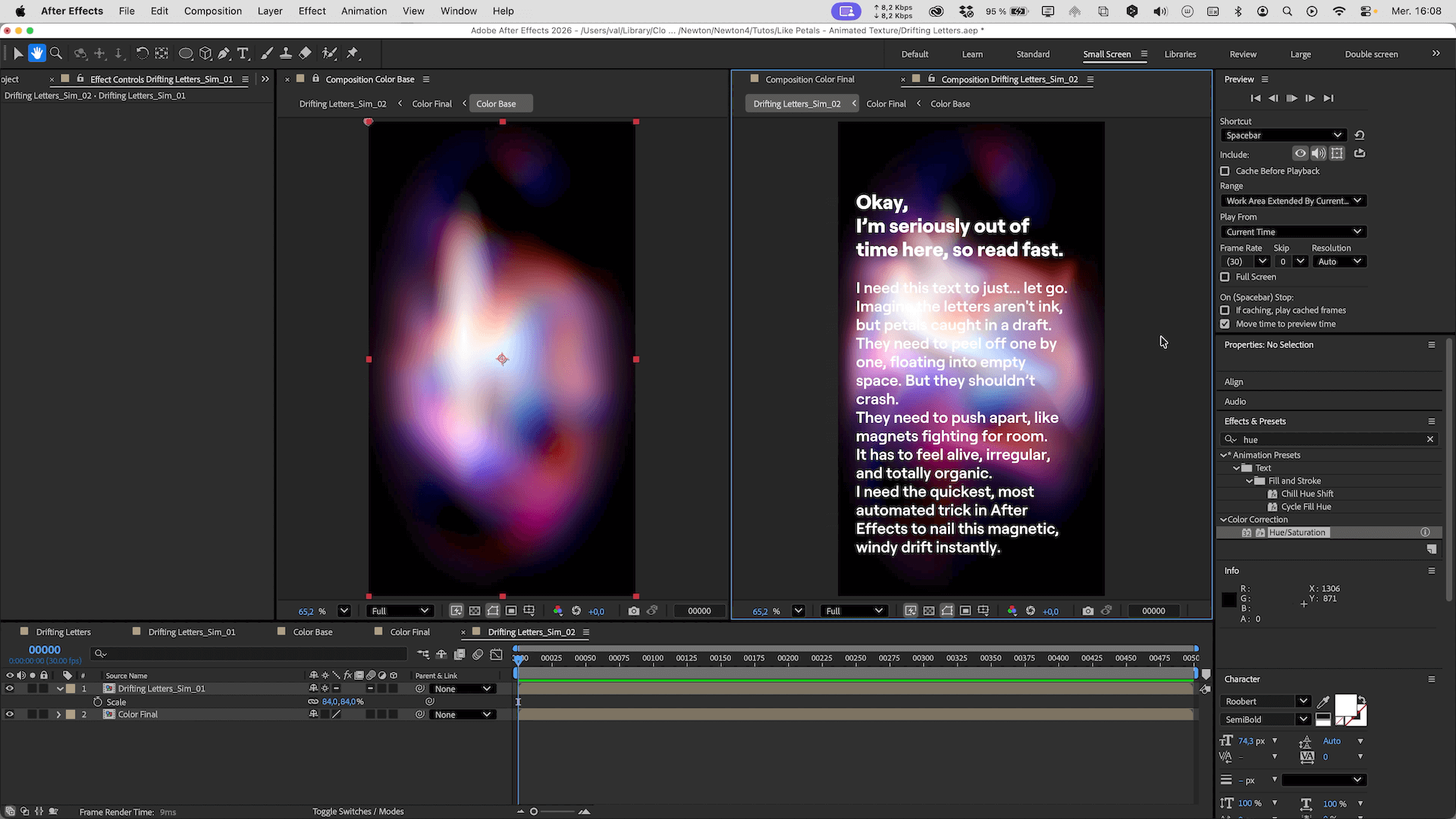
Task: Click Toggle Switches / Modes button
Action: tap(358, 811)
